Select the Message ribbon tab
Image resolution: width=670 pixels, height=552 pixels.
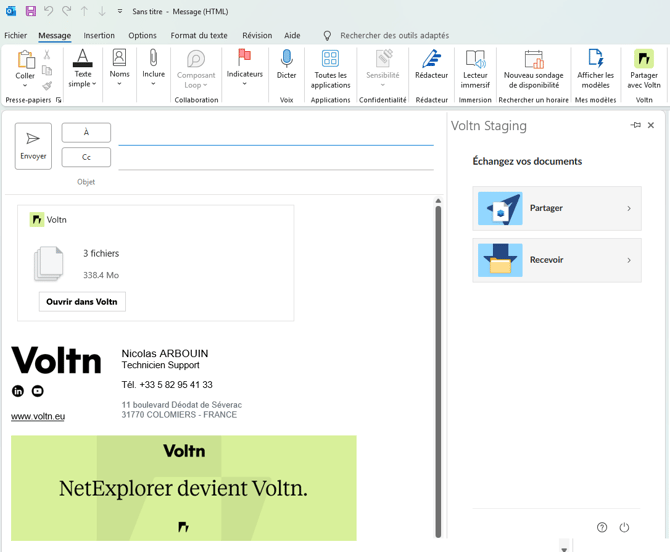55,35
